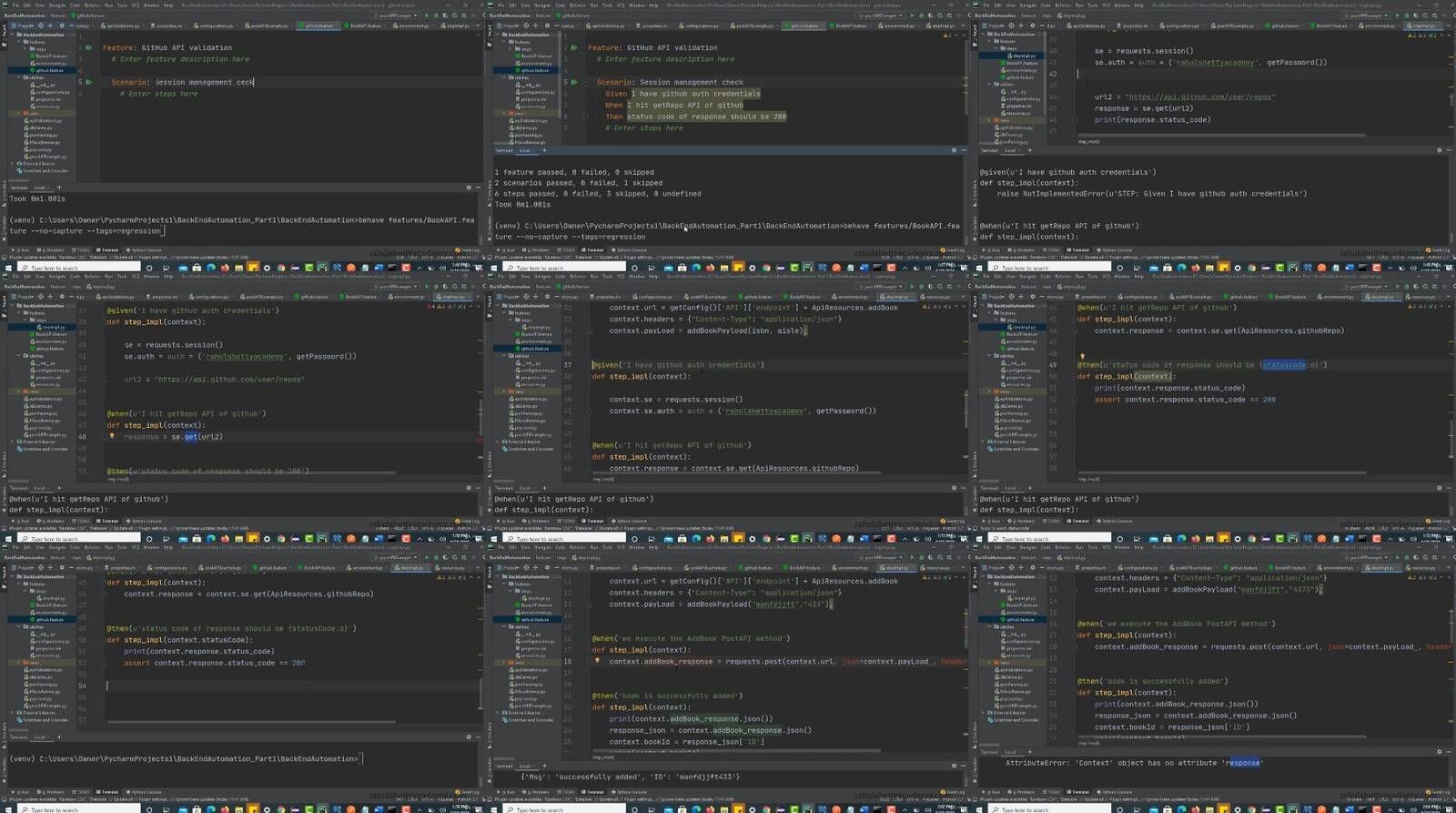Select stepImpl.py tab above "Session management check" editor
Screen dimensions: 1456x813
(941, 25)
